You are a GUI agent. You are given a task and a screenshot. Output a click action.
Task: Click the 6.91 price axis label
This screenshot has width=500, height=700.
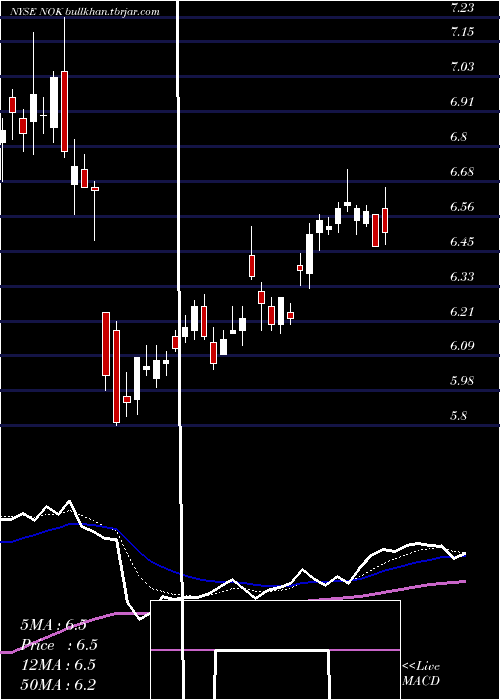tap(462, 101)
